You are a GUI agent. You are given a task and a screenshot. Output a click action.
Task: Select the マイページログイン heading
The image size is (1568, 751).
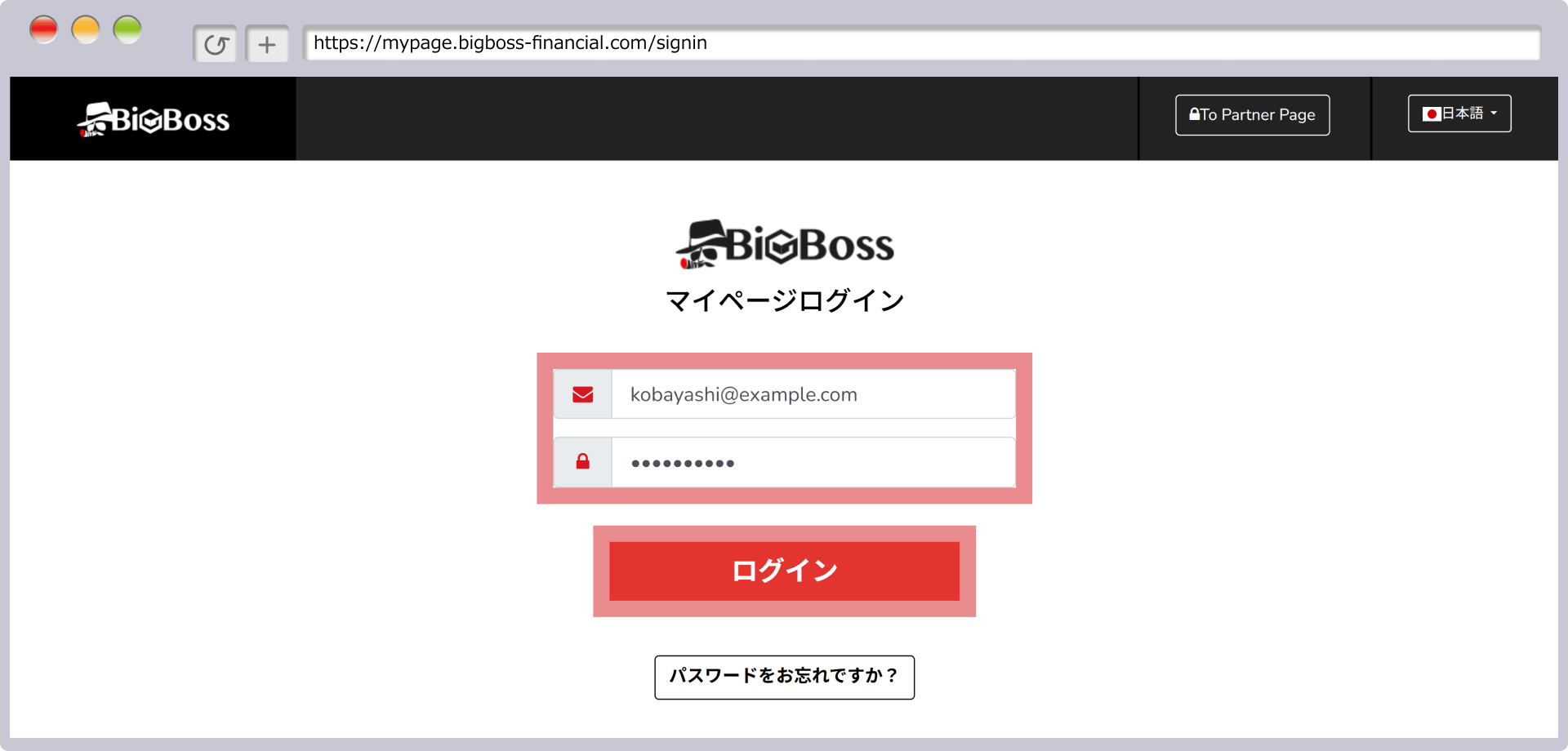tap(784, 299)
